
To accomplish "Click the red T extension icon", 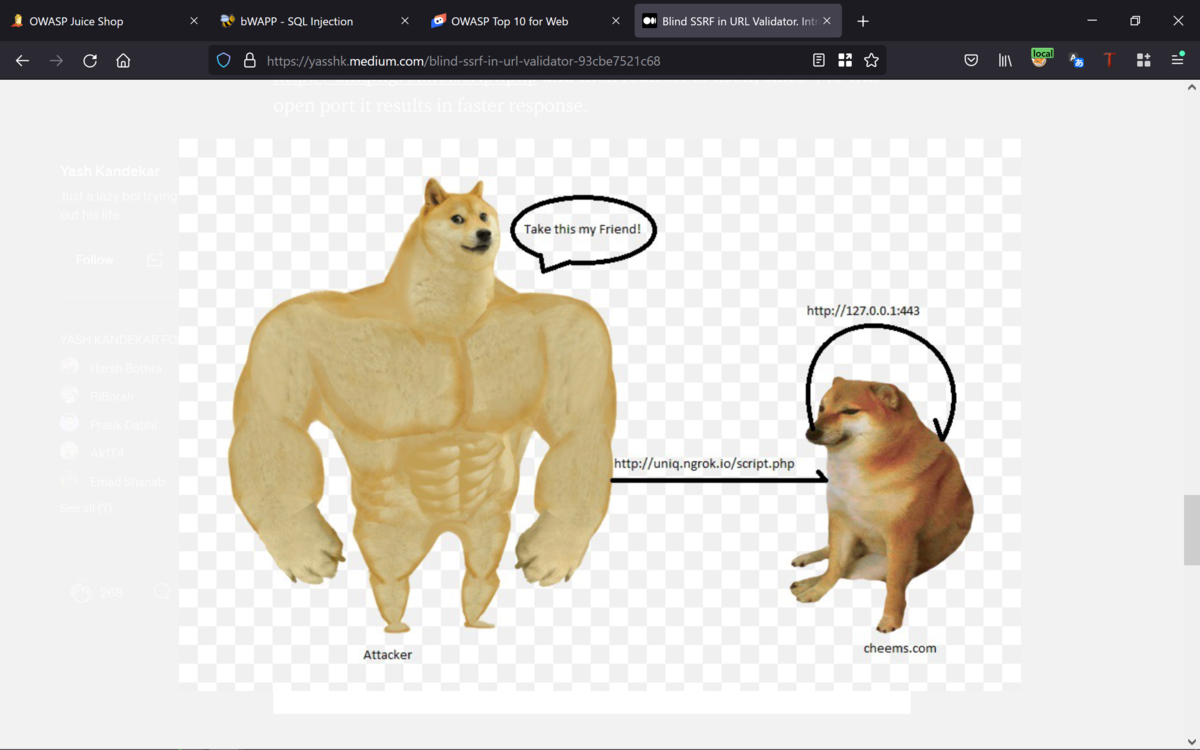I will 1109,60.
